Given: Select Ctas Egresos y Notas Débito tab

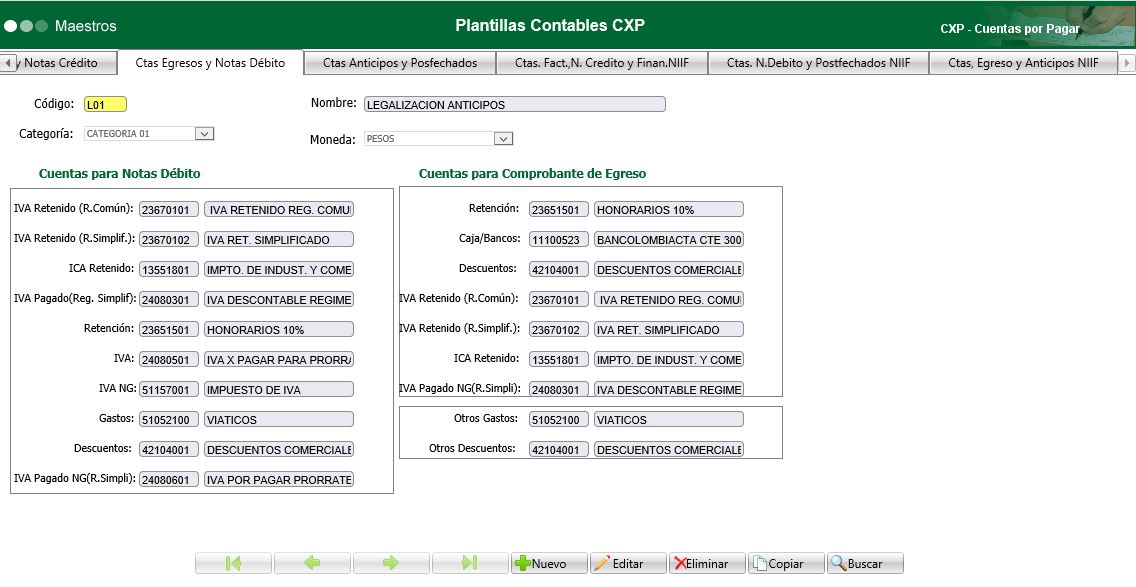Looking at the screenshot, I should (210, 63).
